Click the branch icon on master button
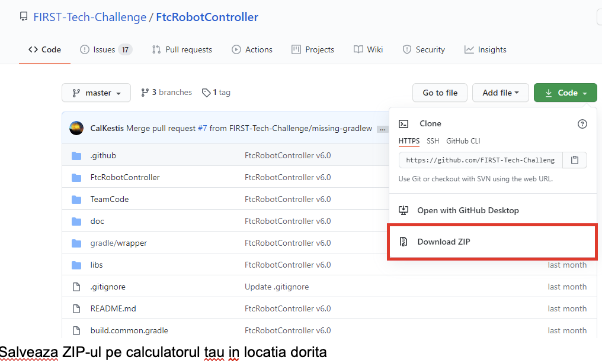This screenshot has height=364, width=603. pos(76,93)
